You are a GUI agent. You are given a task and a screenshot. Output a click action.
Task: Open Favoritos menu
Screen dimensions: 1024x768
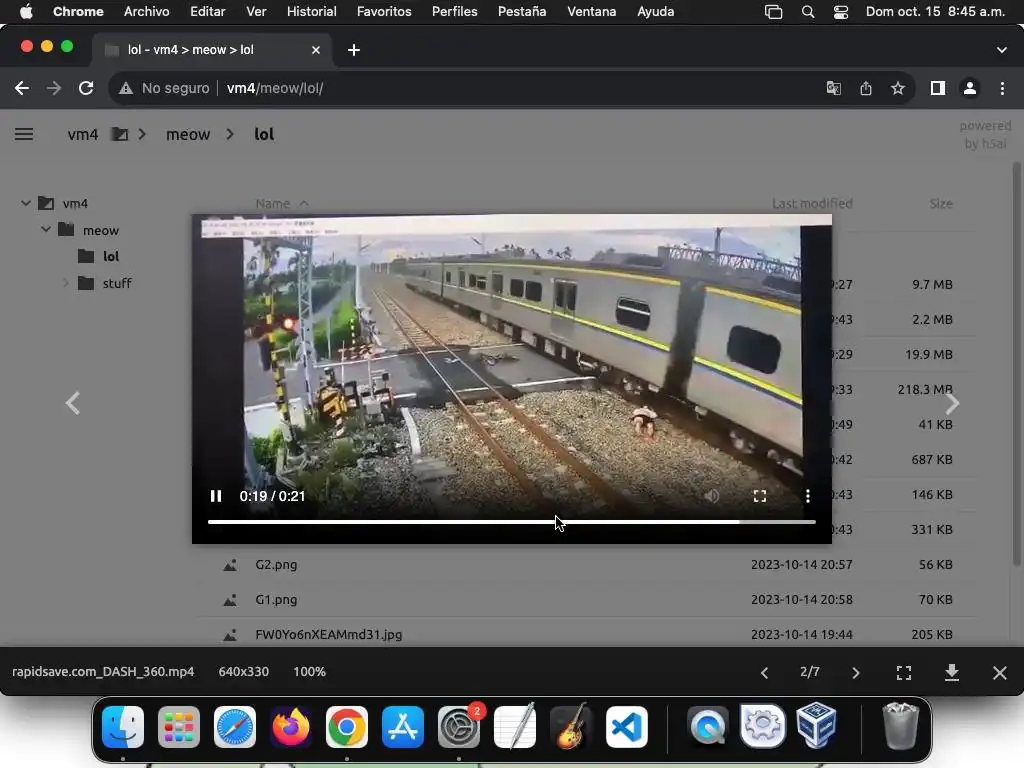(x=384, y=12)
